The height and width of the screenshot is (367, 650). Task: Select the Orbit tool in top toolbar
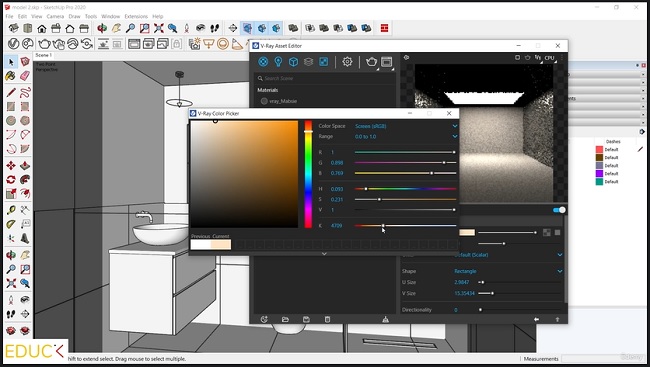click(102, 28)
